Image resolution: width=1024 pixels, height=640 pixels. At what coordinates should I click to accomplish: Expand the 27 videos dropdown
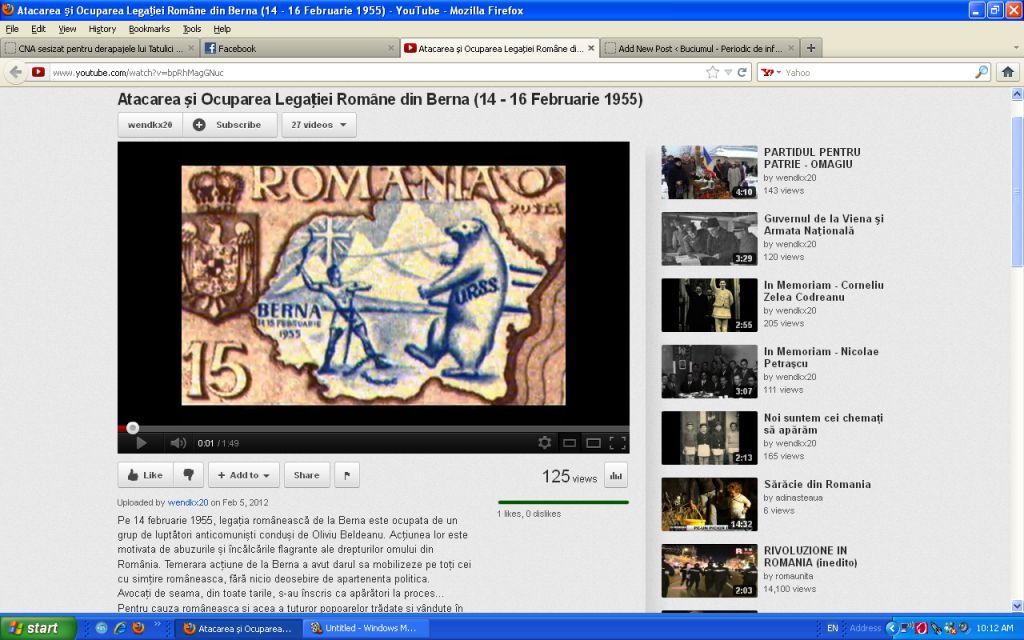coord(319,125)
